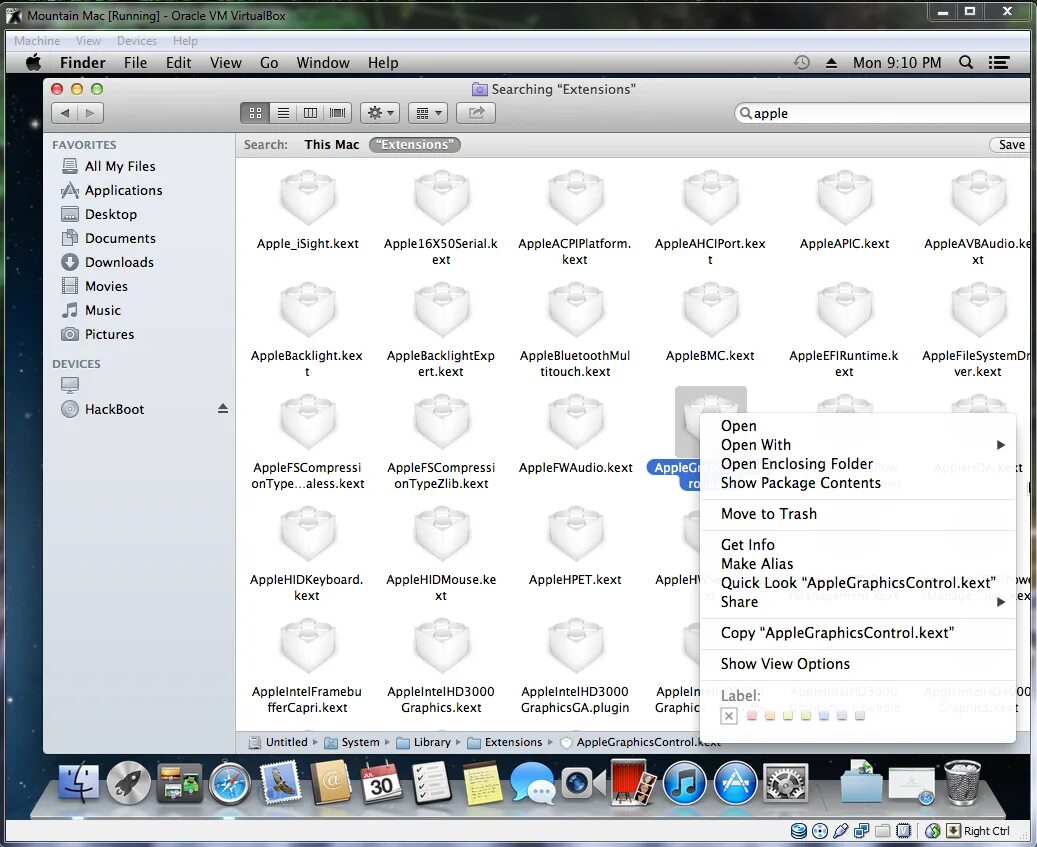Eject the HackBoot disc
1037x847 pixels.
click(223, 409)
